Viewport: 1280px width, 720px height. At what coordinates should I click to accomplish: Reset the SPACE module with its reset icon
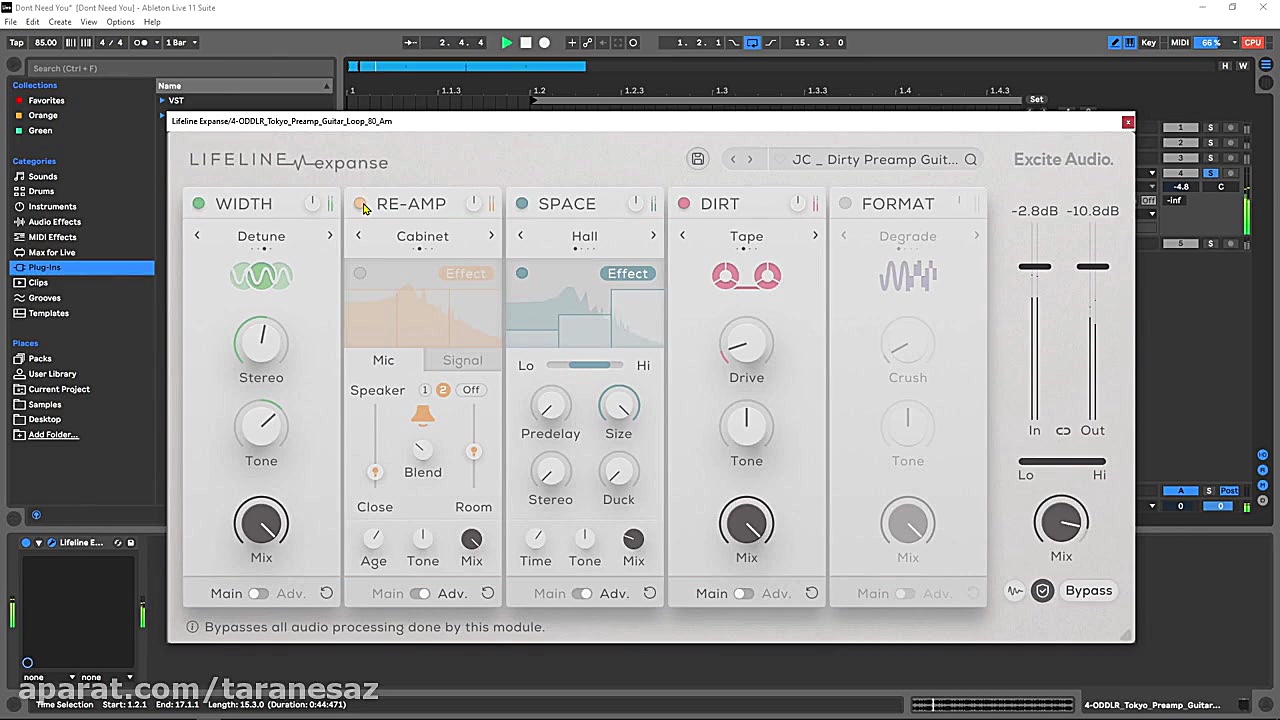[x=650, y=593]
